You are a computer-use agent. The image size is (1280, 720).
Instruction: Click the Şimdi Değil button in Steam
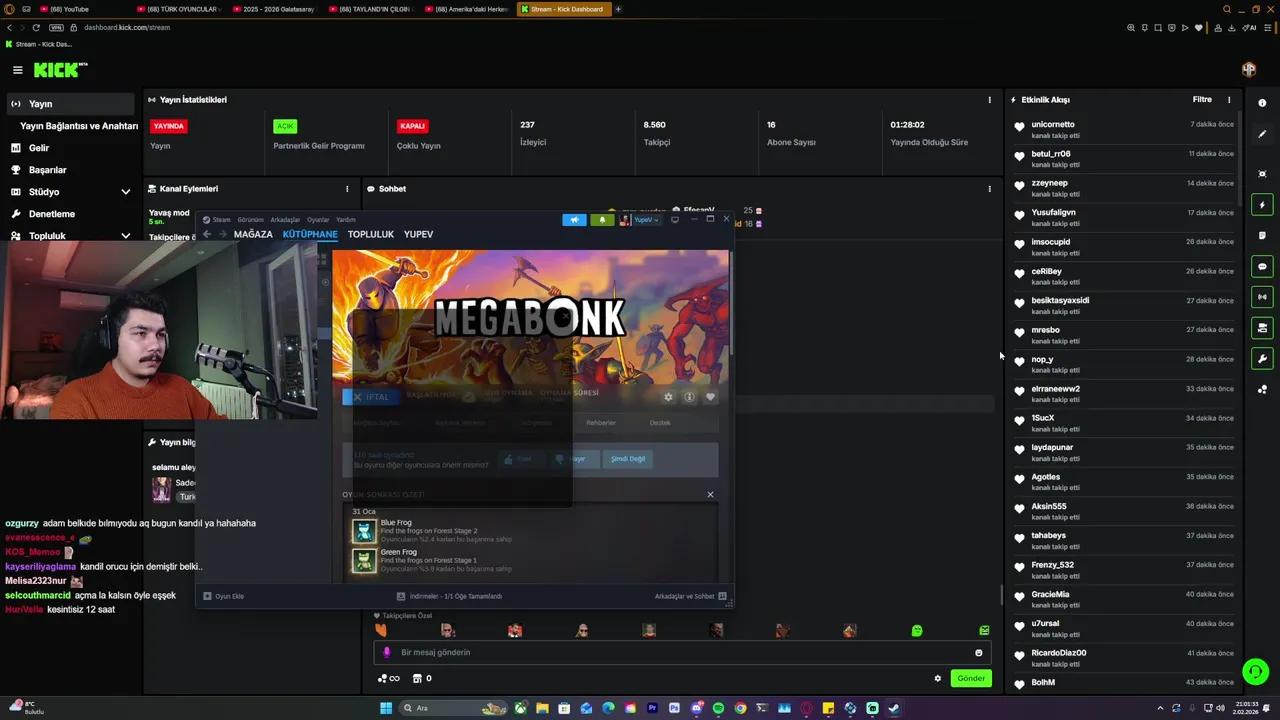(x=628, y=459)
